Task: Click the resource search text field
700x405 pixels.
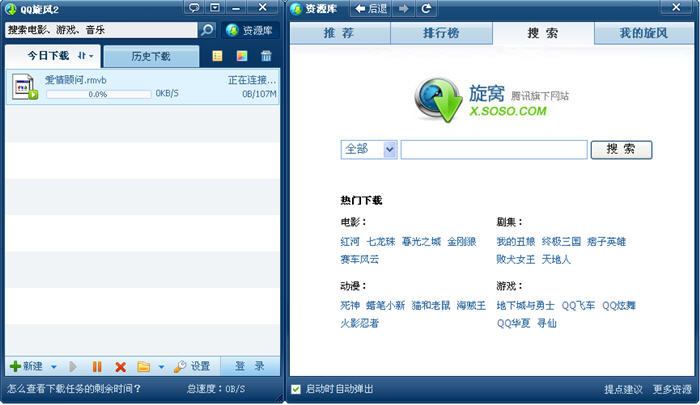Action: coord(493,149)
